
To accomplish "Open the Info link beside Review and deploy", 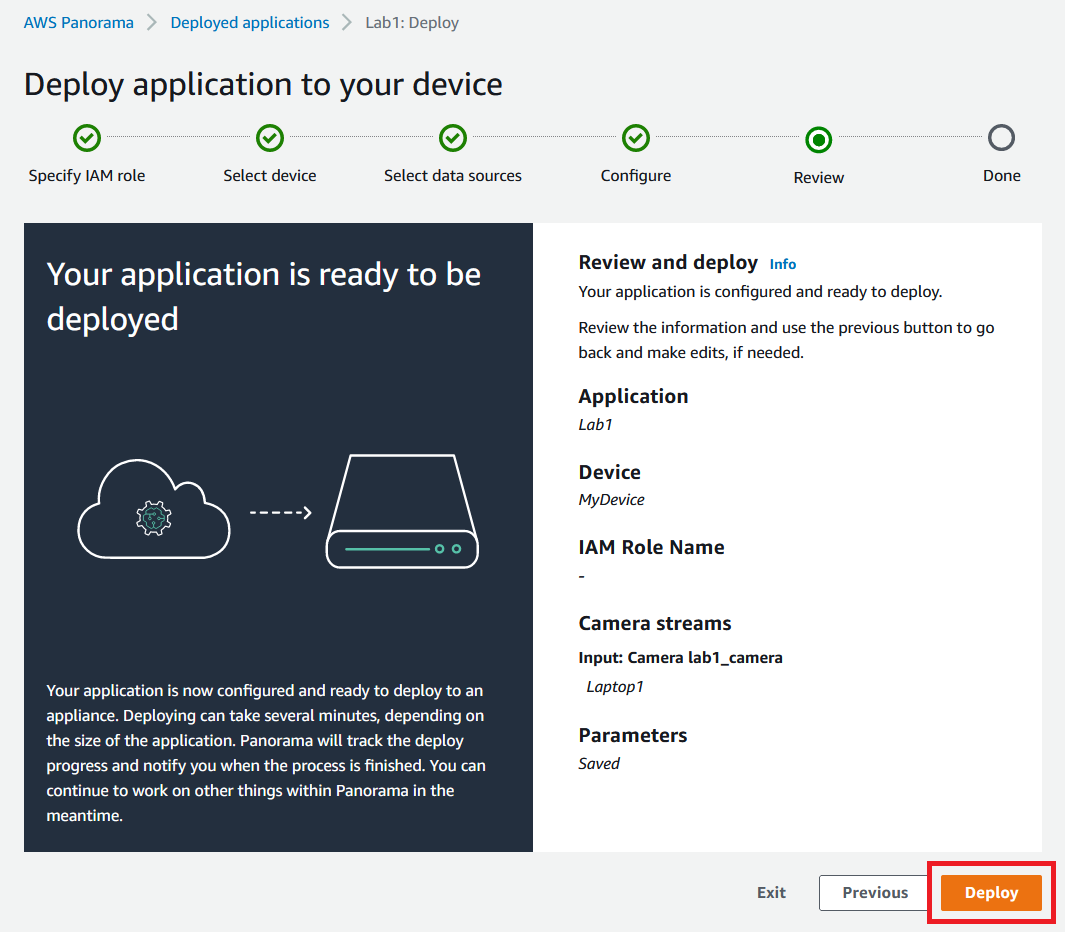I will tap(782, 264).
